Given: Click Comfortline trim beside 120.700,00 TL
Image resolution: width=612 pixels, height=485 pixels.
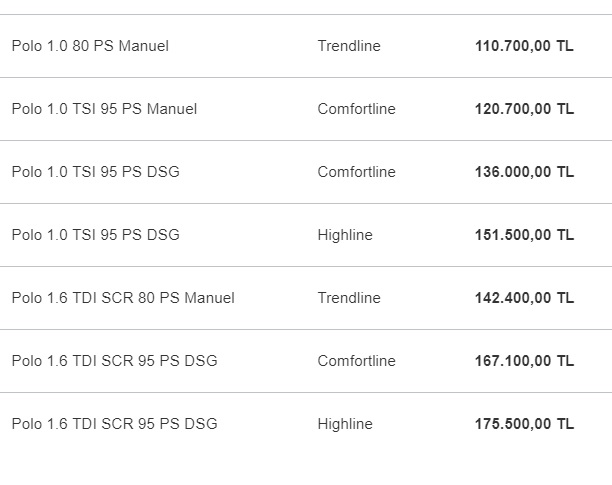Looking at the screenshot, I should (x=356, y=109).
